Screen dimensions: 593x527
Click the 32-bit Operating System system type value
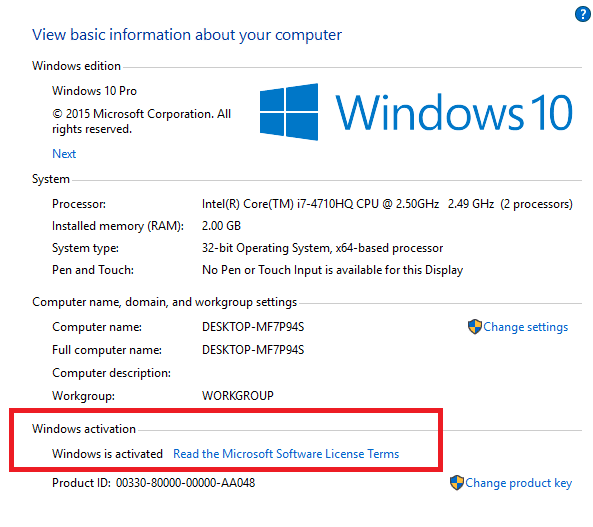(322, 248)
